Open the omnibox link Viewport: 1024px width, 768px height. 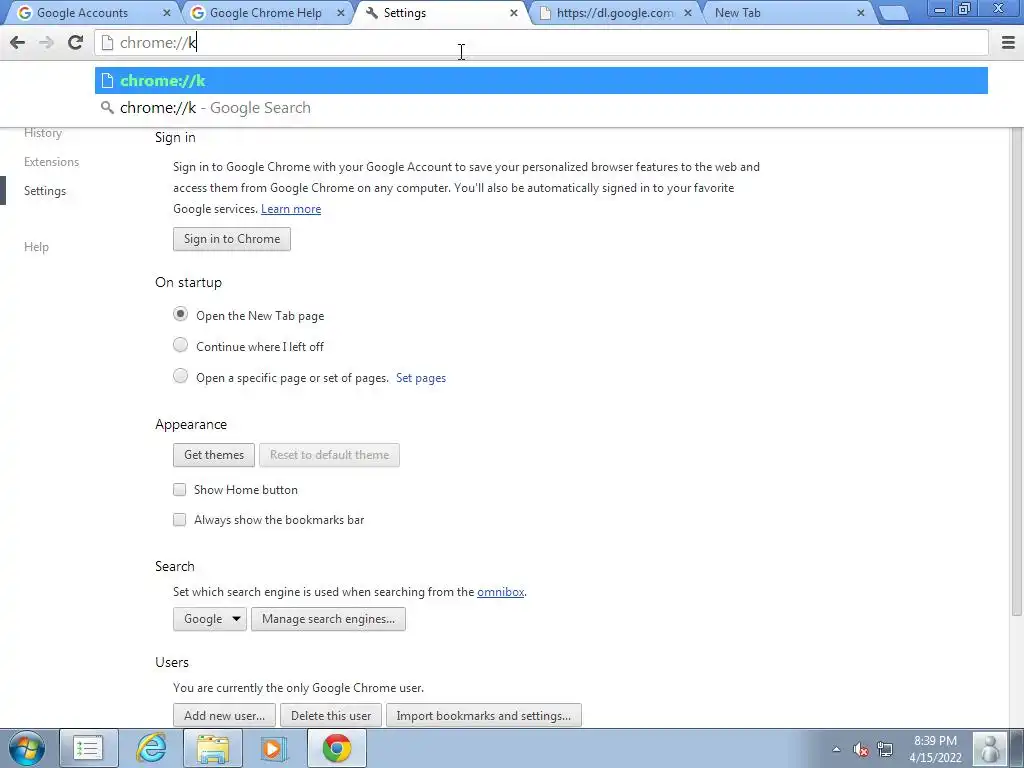click(x=501, y=592)
